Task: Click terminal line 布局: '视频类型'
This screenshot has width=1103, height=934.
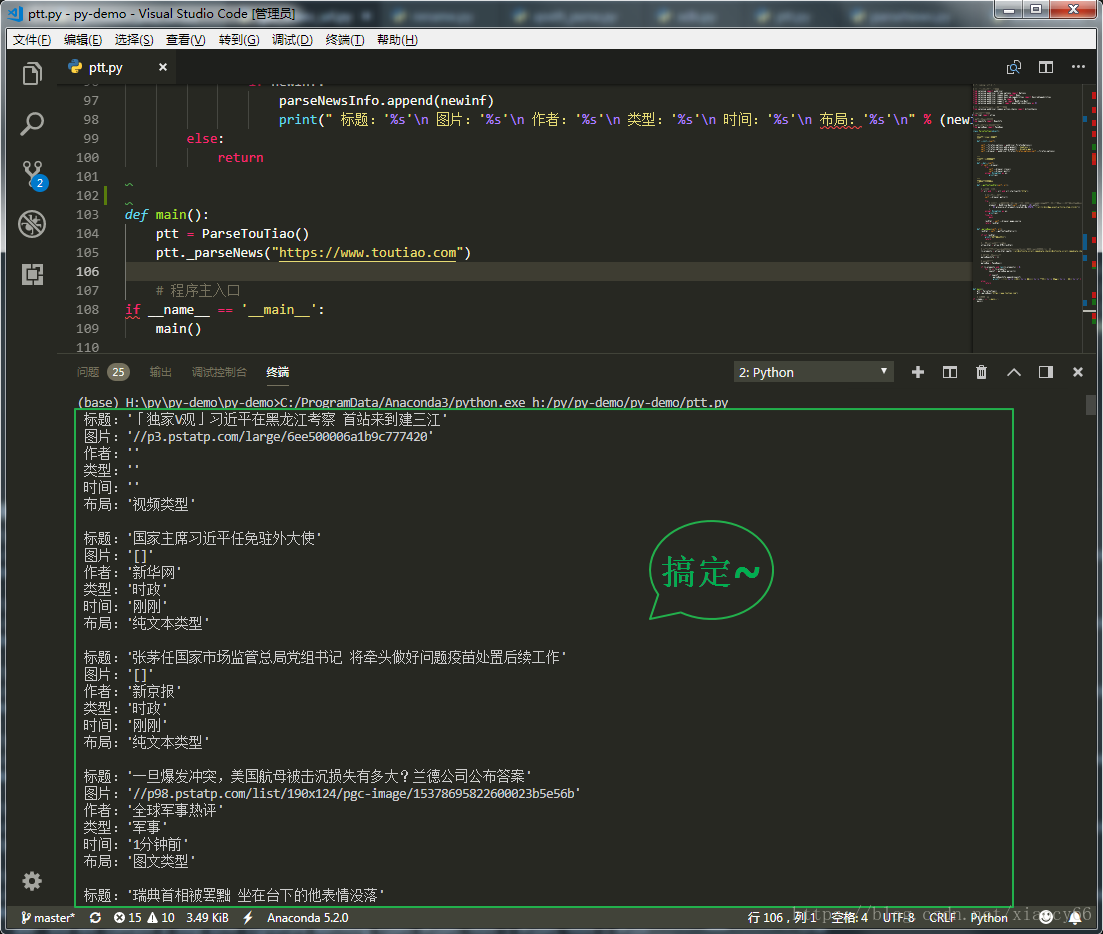Action: [x=139, y=504]
